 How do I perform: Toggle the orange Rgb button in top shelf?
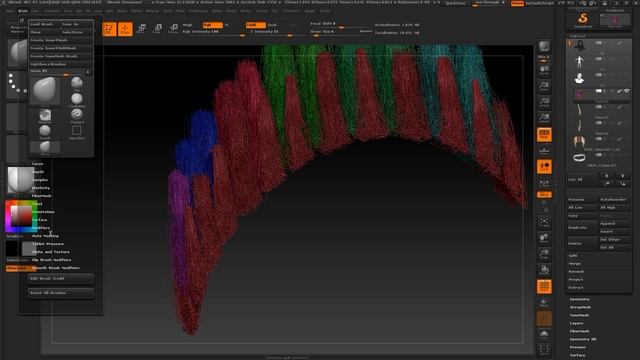pos(213,25)
